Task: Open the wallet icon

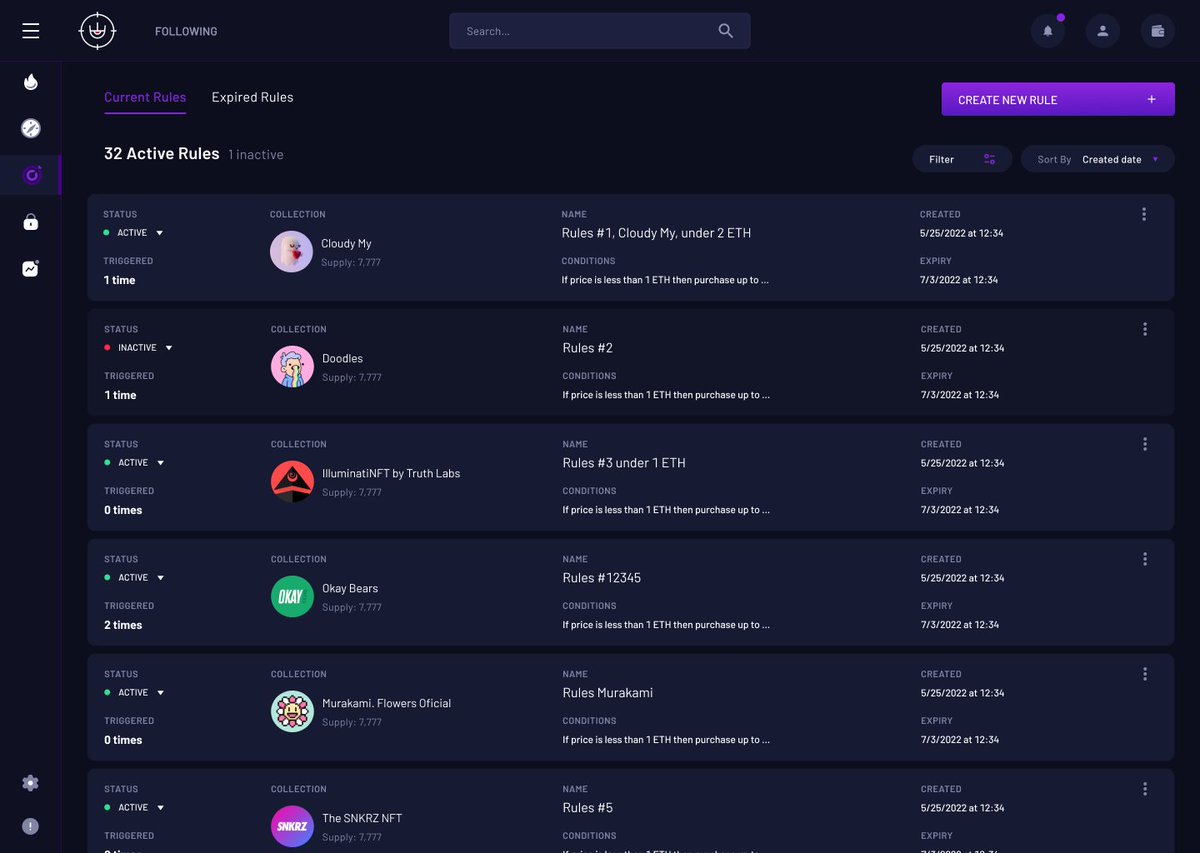Action: (x=1158, y=31)
